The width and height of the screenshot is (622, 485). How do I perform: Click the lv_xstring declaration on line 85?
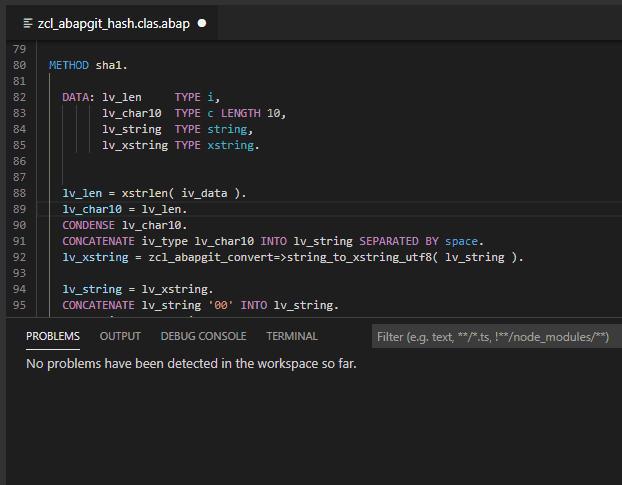pos(134,145)
